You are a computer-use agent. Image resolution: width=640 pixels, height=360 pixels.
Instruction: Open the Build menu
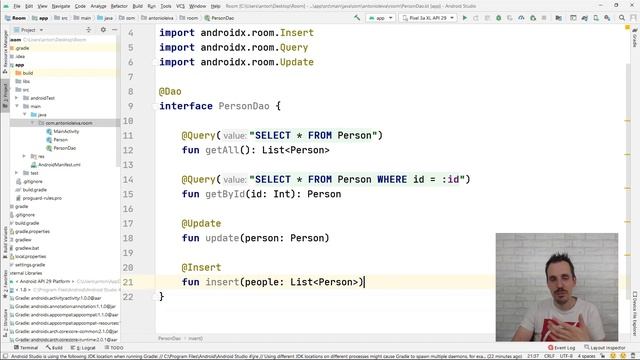coord(138,6)
